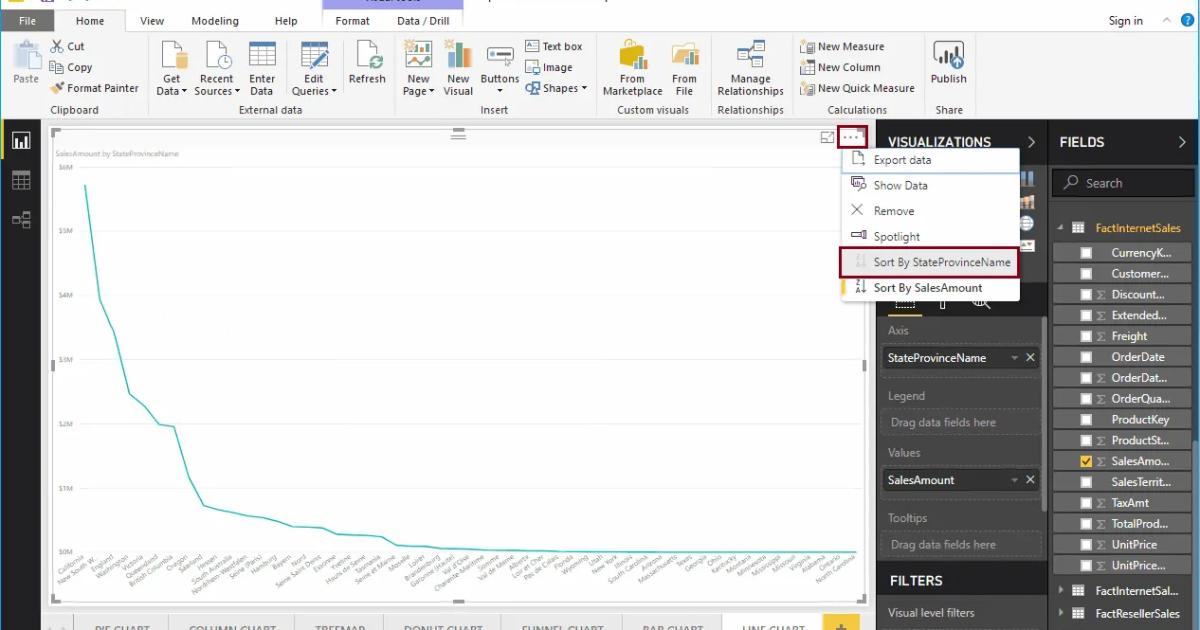Check the SalesAmount field checkbox
This screenshot has height=630, width=1200.
click(1086, 461)
